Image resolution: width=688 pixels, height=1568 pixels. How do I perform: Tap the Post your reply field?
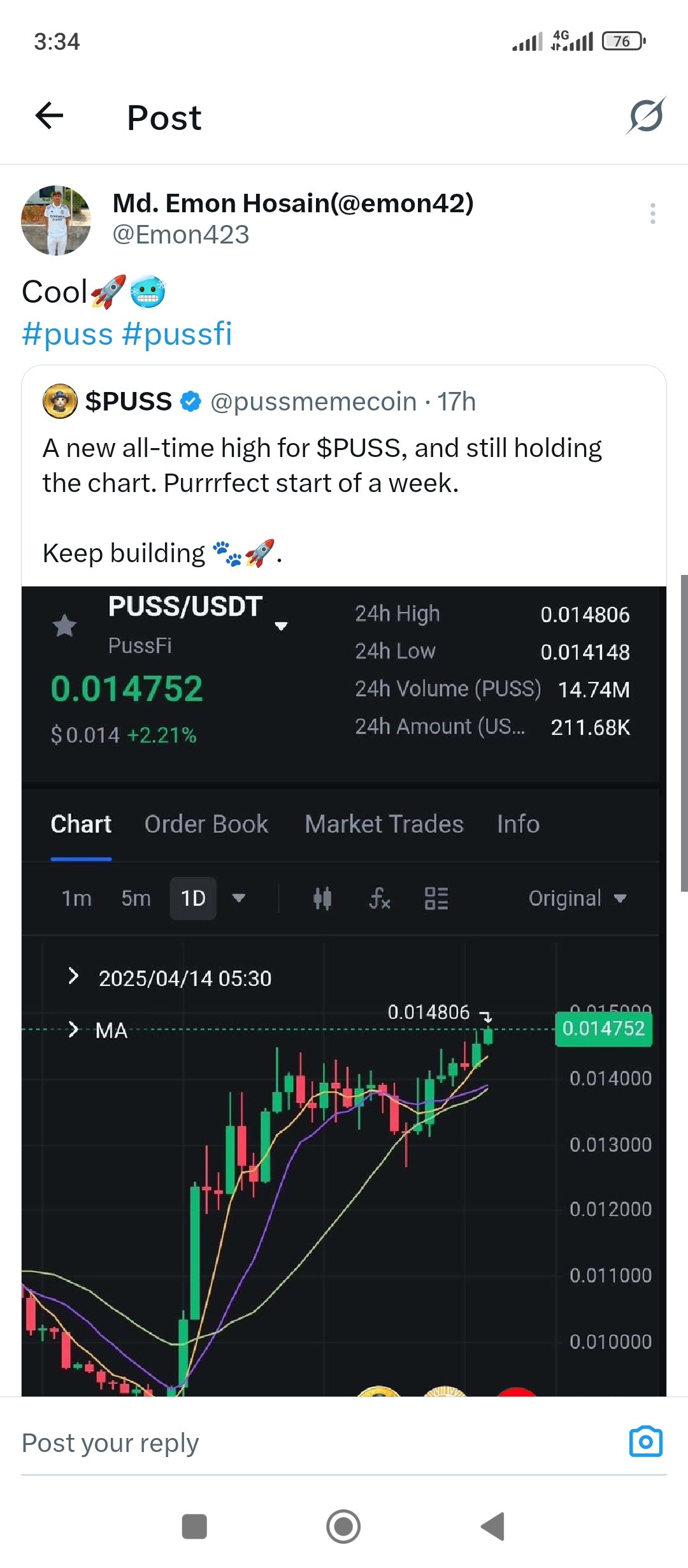pos(319,1442)
